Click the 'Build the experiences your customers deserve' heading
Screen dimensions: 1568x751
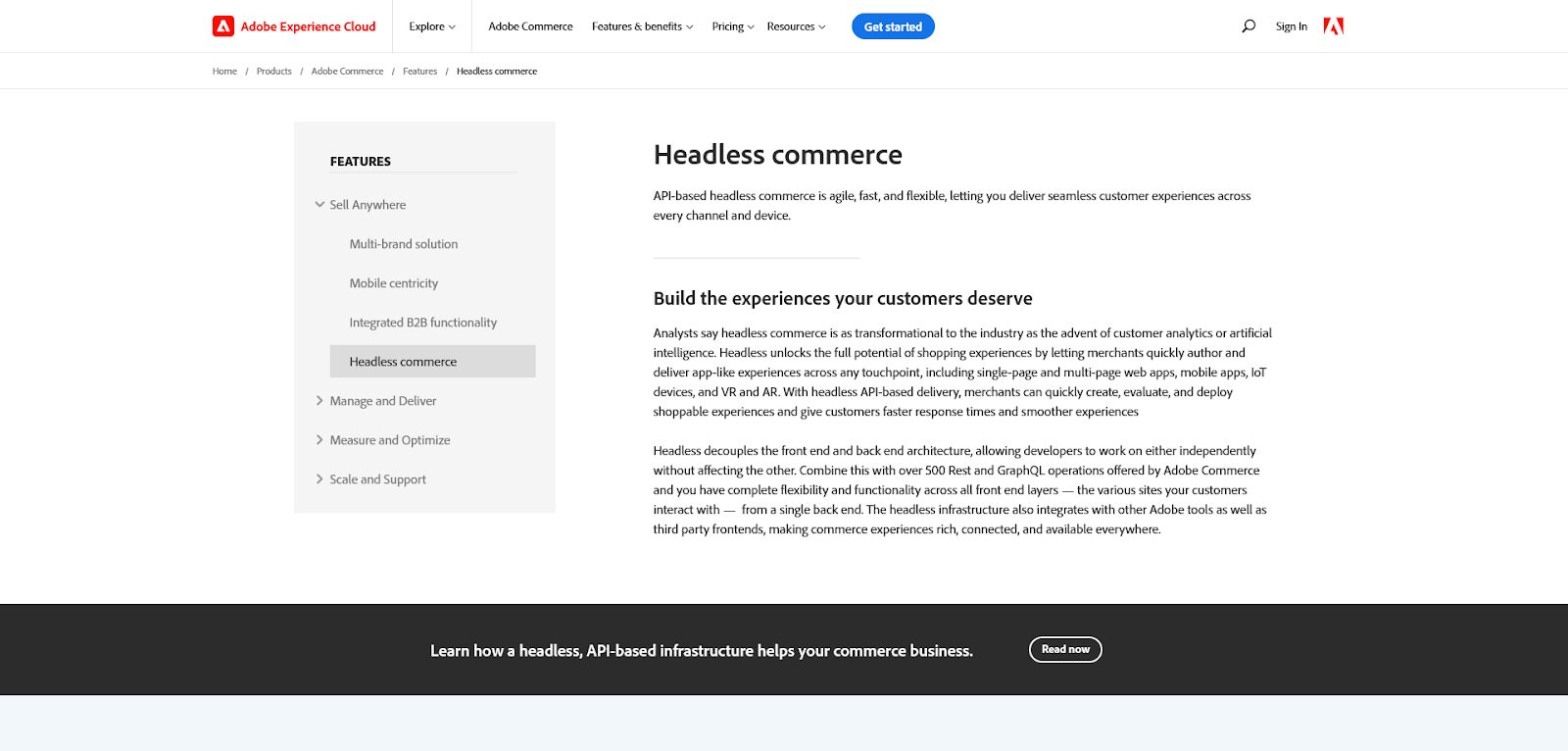pyautogui.click(x=843, y=298)
